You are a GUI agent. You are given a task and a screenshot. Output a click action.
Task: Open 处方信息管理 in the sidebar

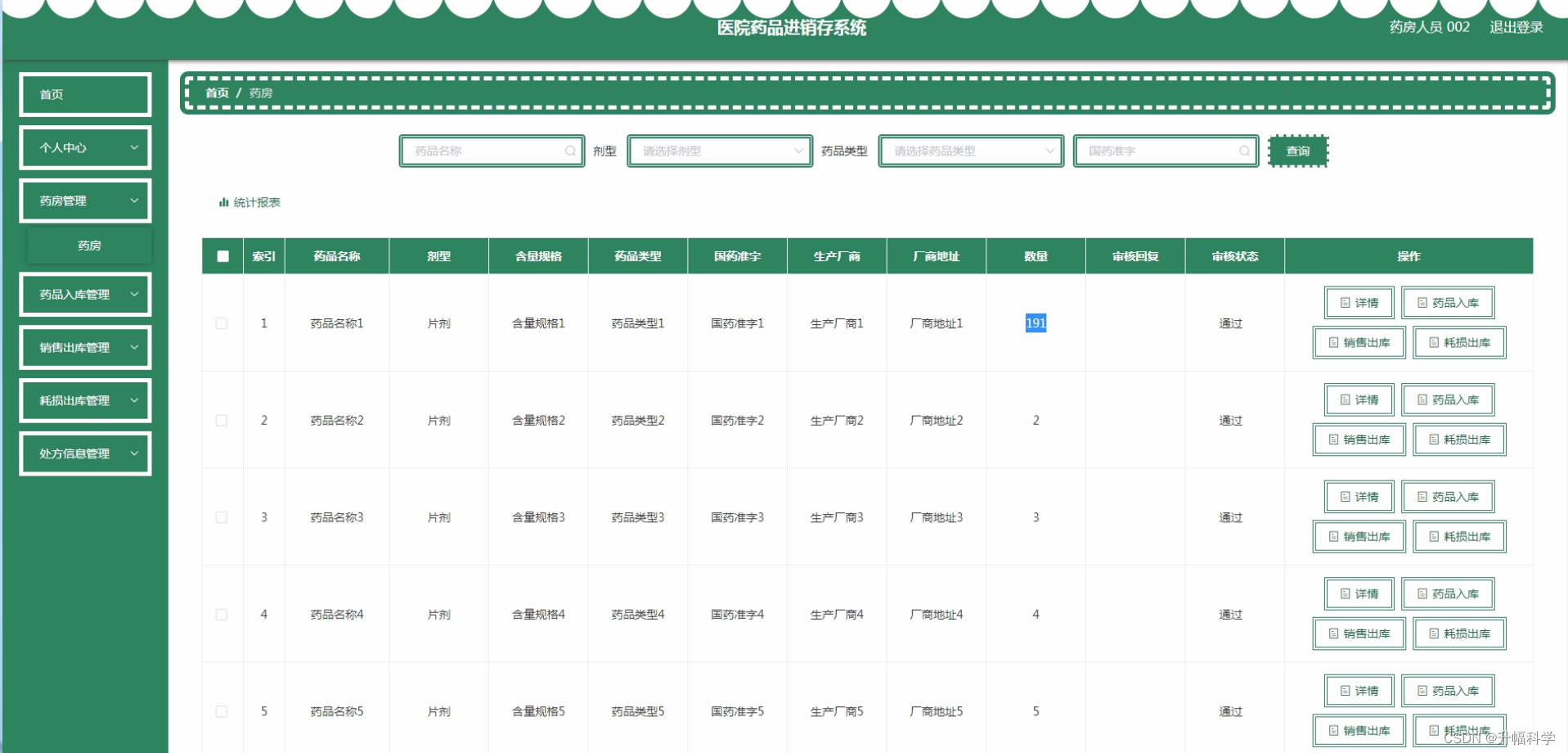[84, 453]
